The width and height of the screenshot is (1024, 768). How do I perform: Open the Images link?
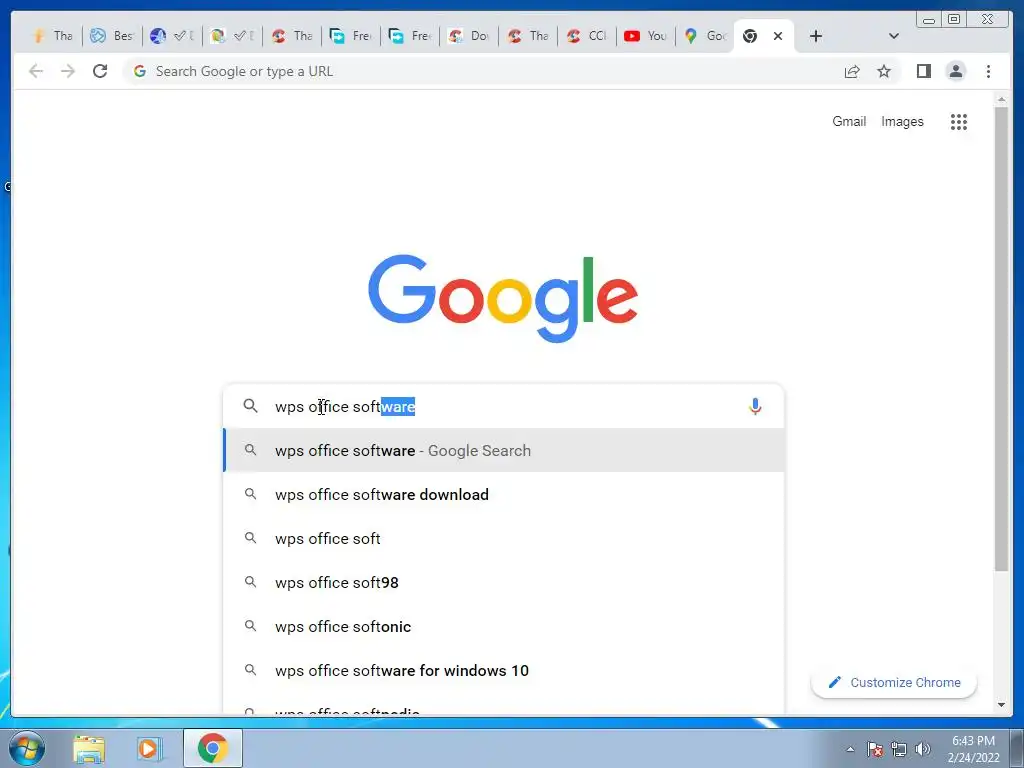coord(902,121)
